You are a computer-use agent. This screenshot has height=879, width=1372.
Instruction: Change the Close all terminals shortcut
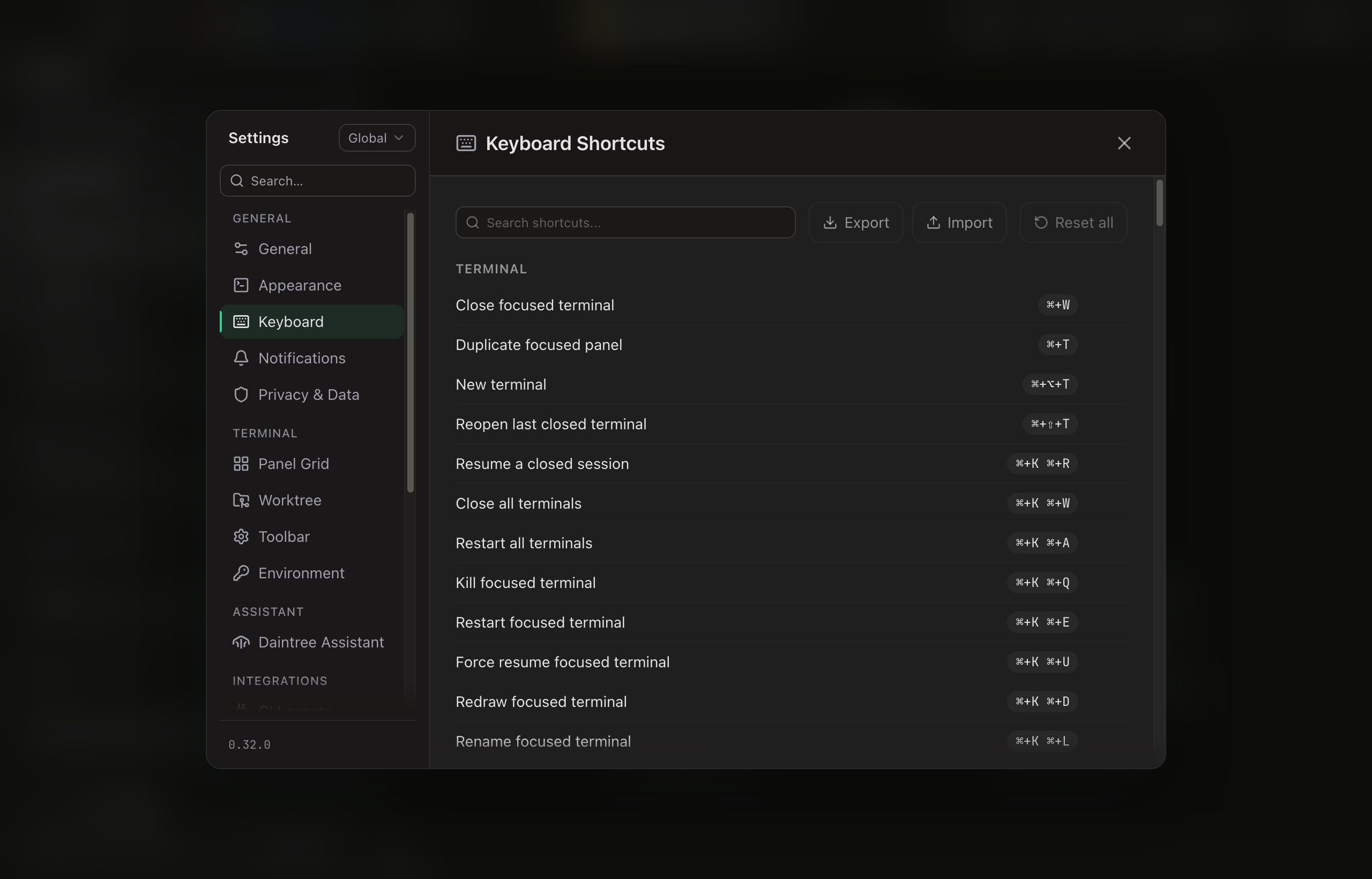click(1042, 503)
